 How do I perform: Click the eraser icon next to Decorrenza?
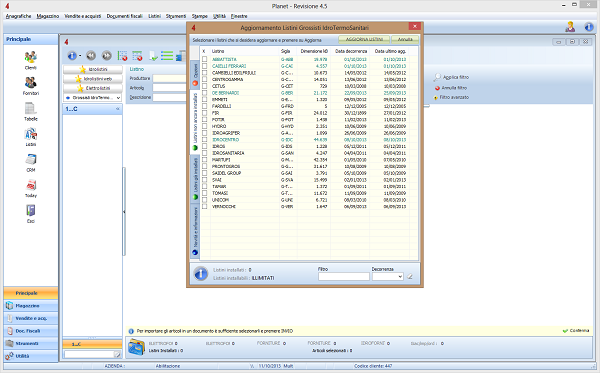(x=410, y=276)
